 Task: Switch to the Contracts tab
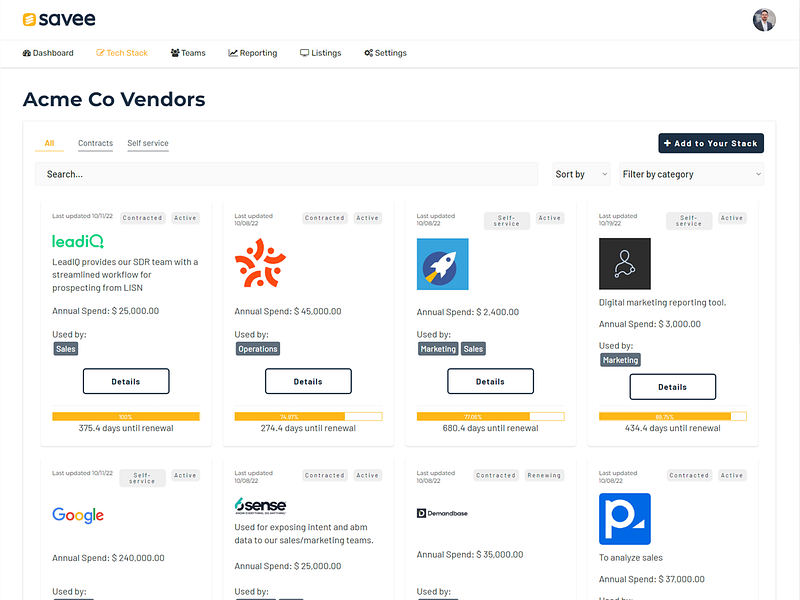pos(95,143)
